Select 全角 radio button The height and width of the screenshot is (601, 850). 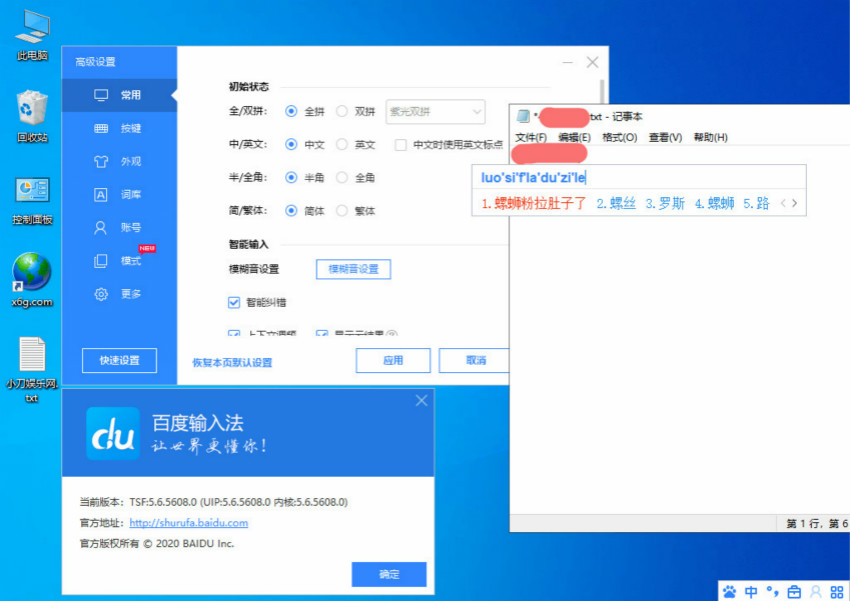[342, 177]
